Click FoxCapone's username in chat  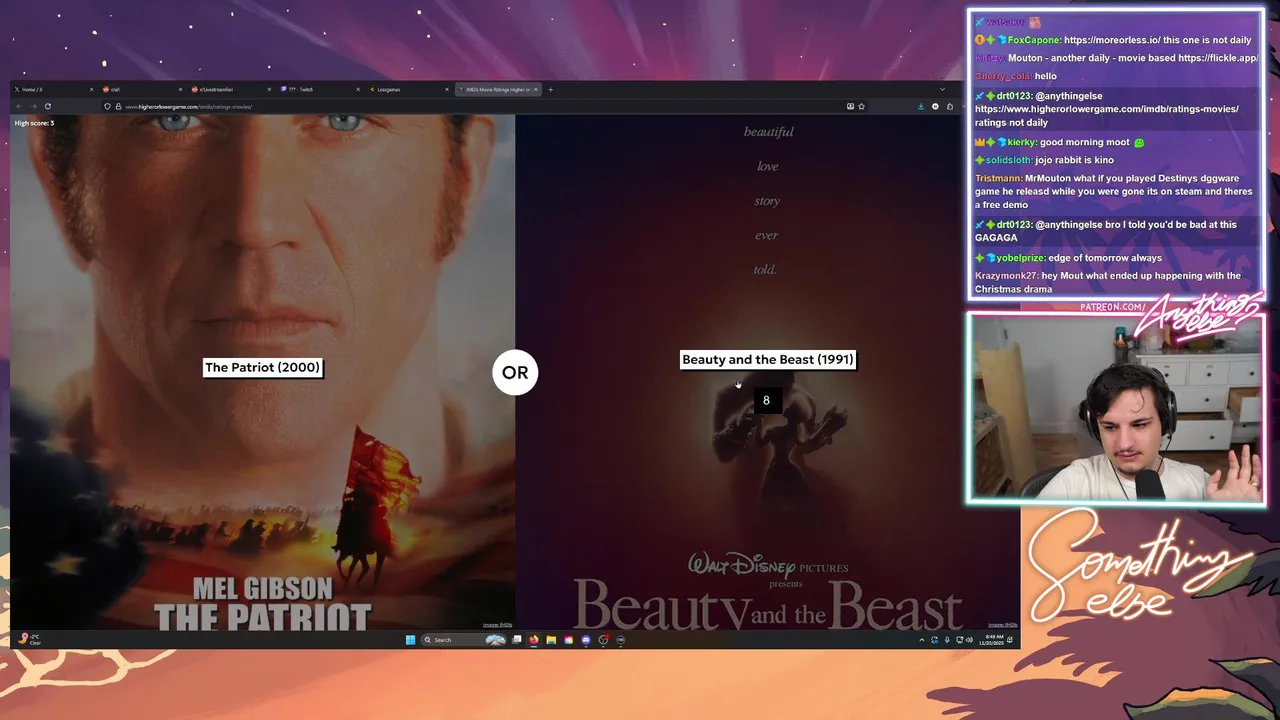point(1034,40)
